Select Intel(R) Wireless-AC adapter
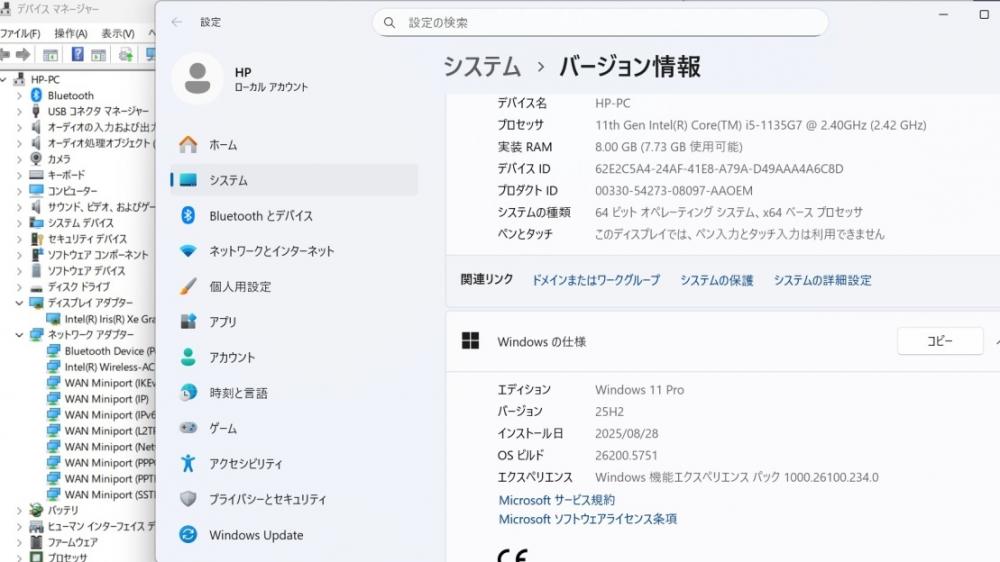This screenshot has height=562, width=1000. point(110,366)
